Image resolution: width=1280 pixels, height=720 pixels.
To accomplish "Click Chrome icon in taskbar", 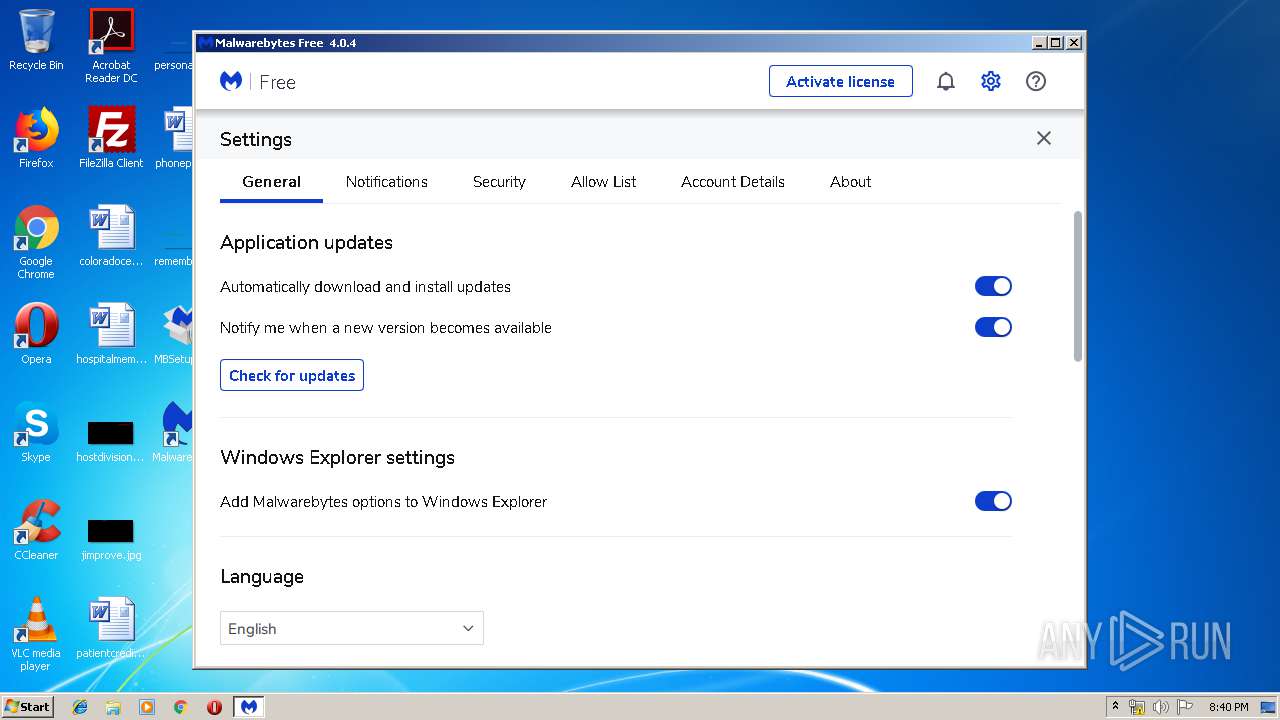I will [181, 707].
